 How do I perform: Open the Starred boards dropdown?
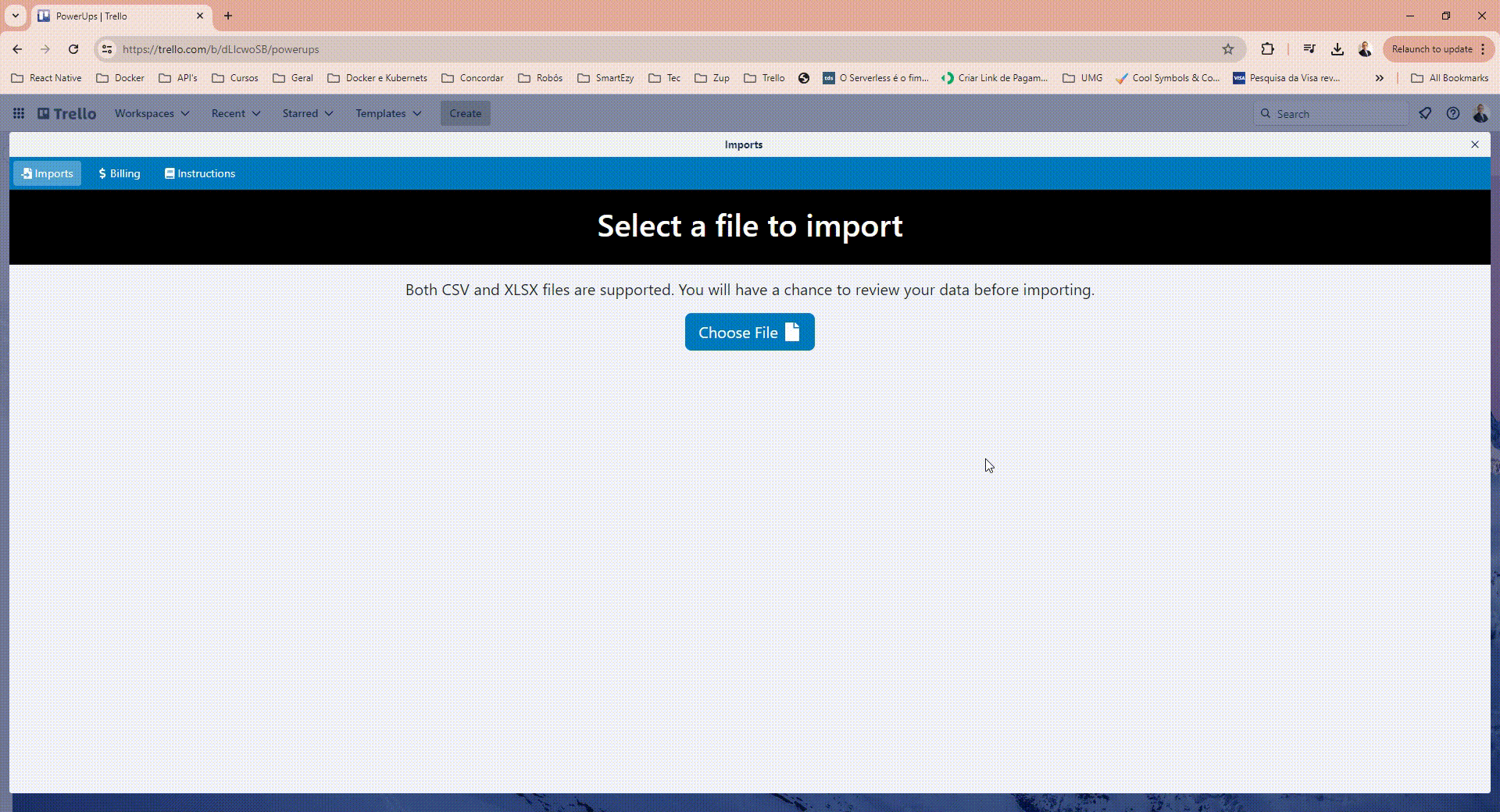pos(306,113)
